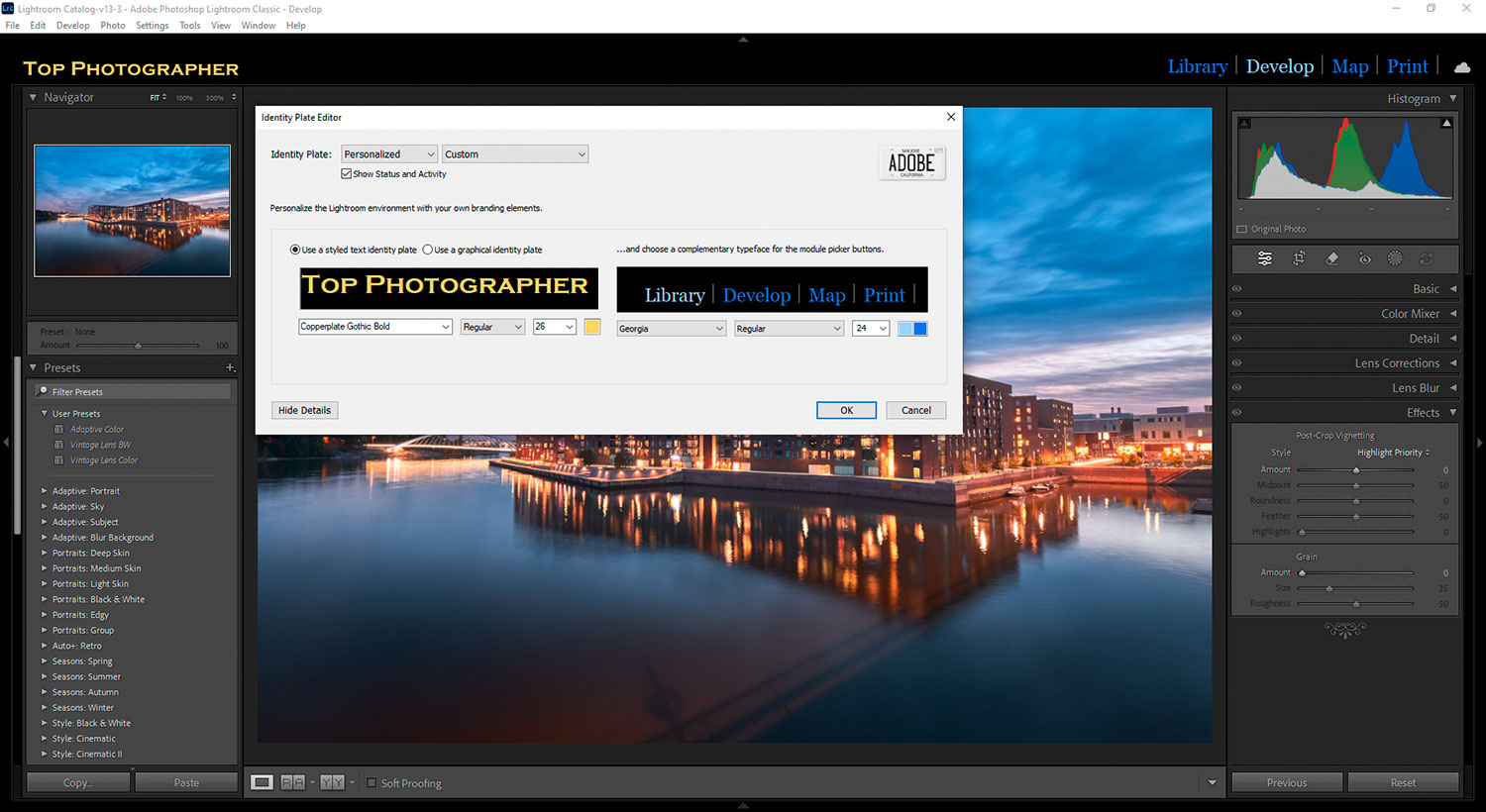The image size is (1486, 812).
Task: Click OK in Identity Plate Editor
Action: click(846, 410)
